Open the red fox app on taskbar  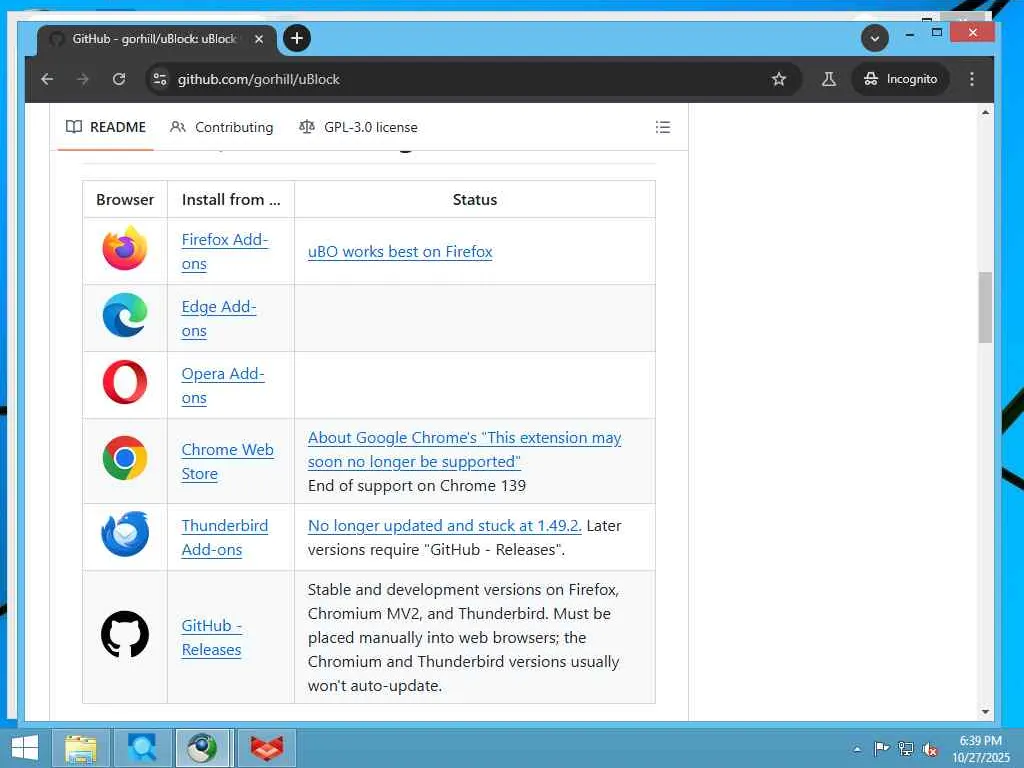click(266, 748)
